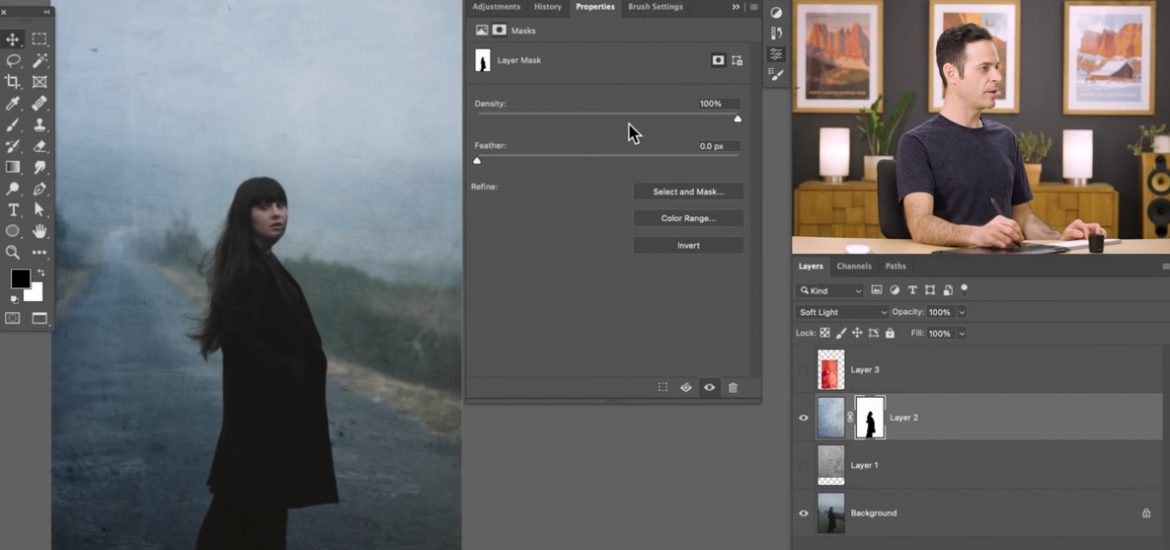Select the Clone Stamp tool
Viewport: 1170px width, 550px height.
[x=40, y=125]
